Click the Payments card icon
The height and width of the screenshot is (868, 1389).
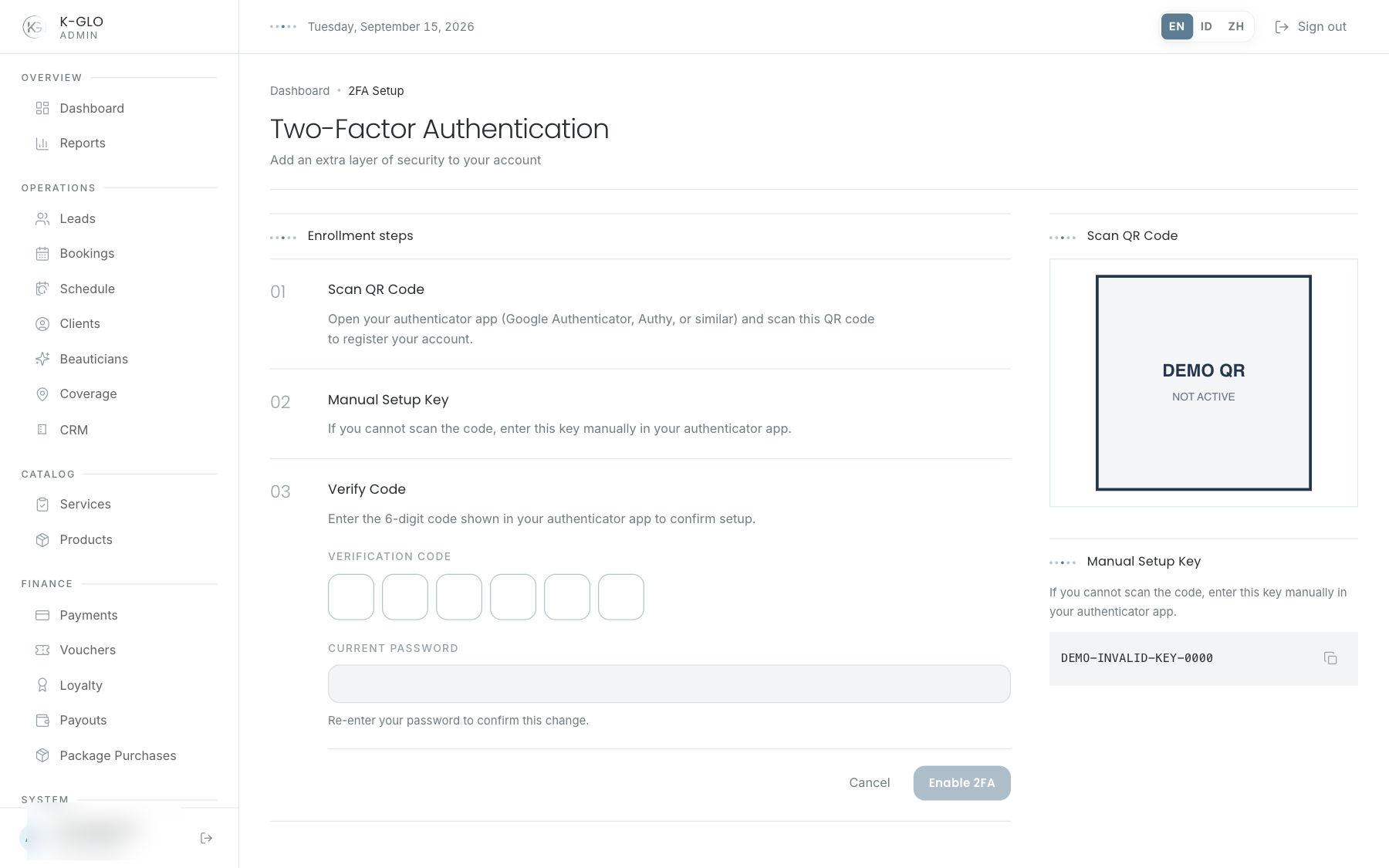[x=42, y=615]
